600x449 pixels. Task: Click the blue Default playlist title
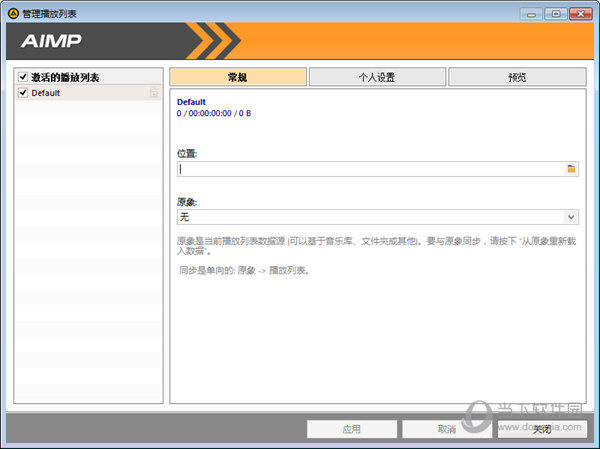tap(191, 102)
